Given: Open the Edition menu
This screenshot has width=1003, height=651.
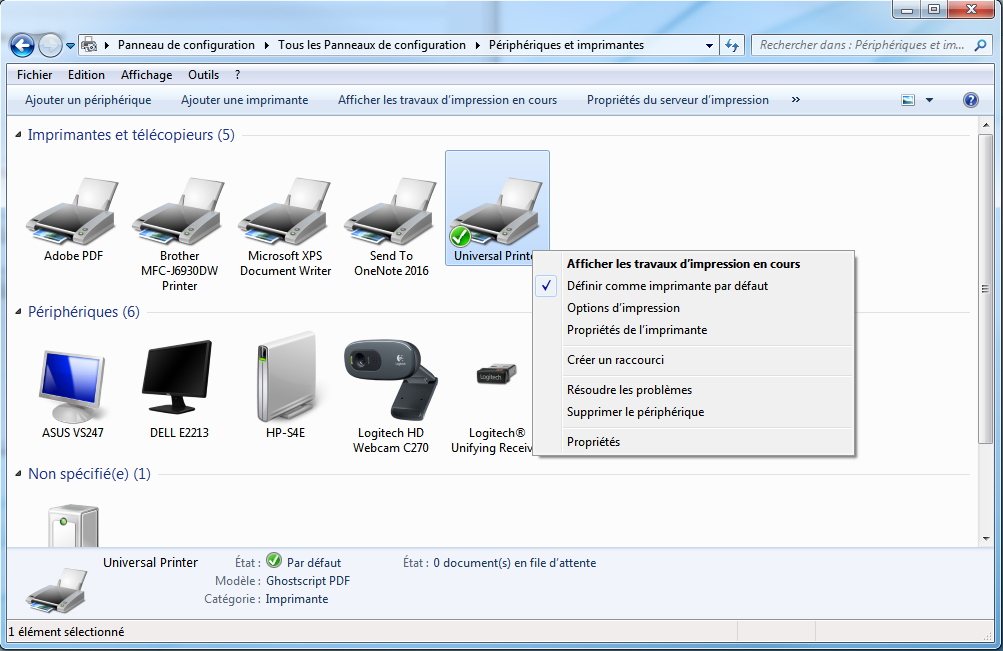Looking at the screenshot, I should point(86,75).
